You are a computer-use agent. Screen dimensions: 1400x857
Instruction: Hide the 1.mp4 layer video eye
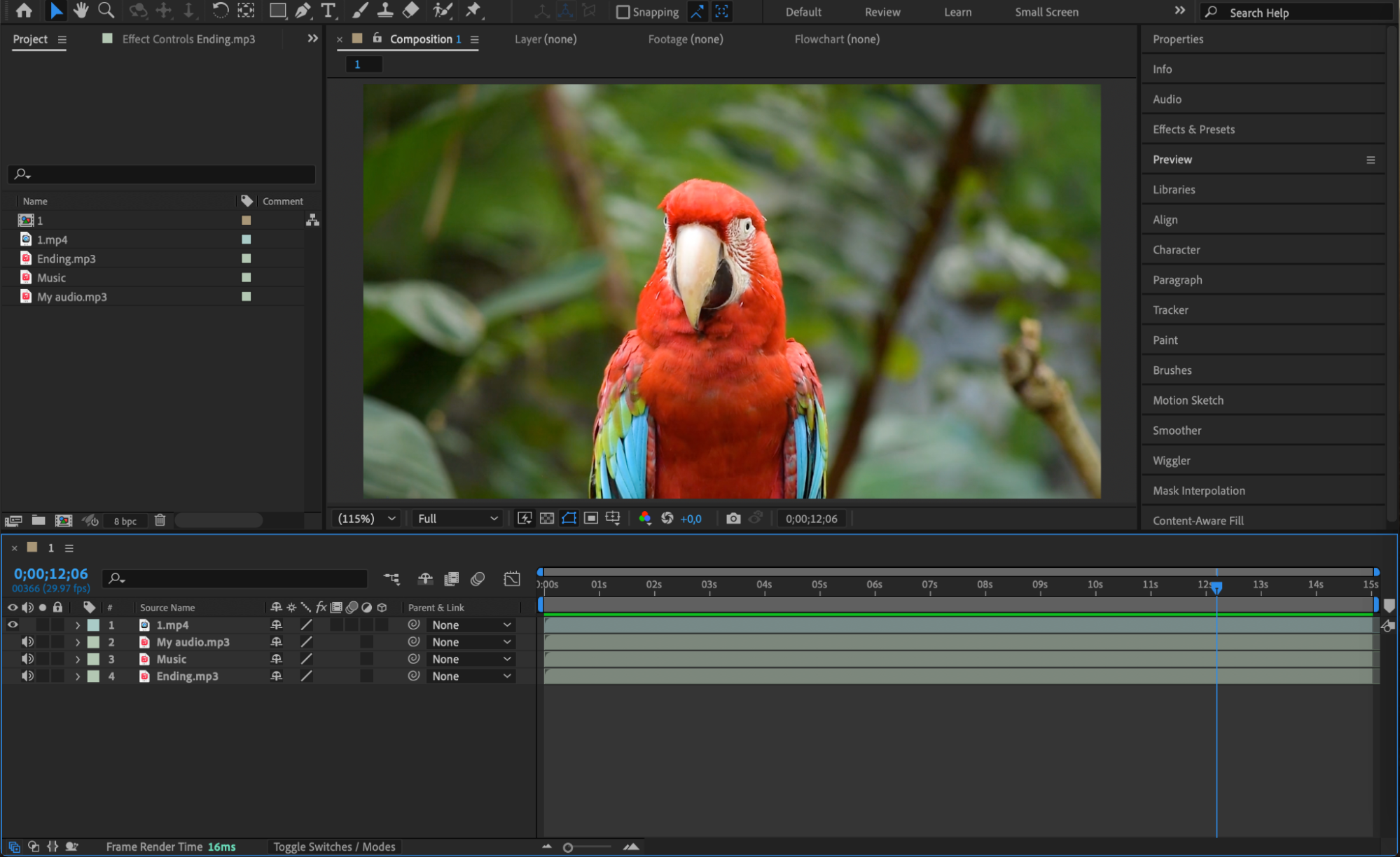(13, 625)
